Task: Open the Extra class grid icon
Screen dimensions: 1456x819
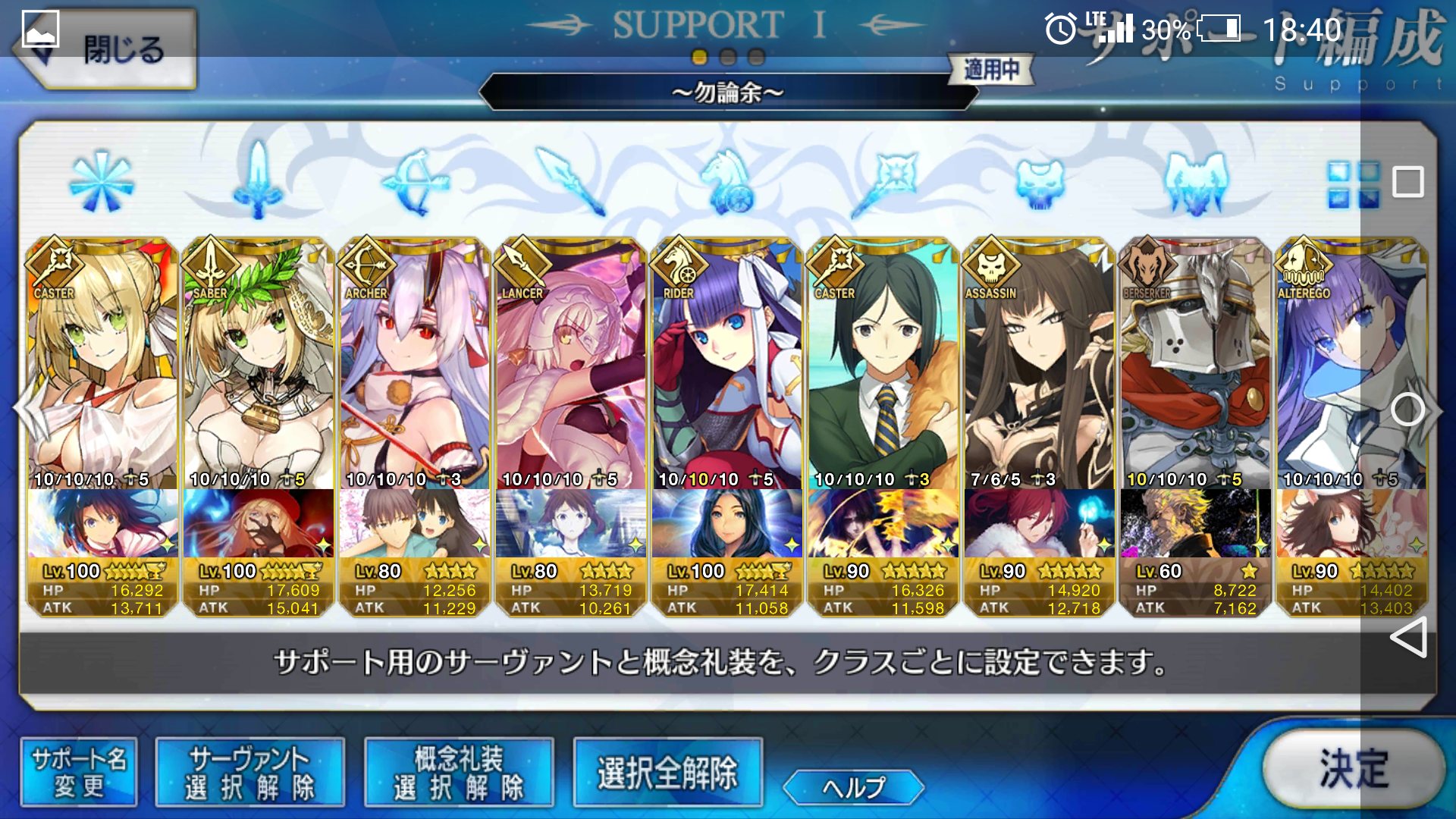Action: click(1354, 184)
